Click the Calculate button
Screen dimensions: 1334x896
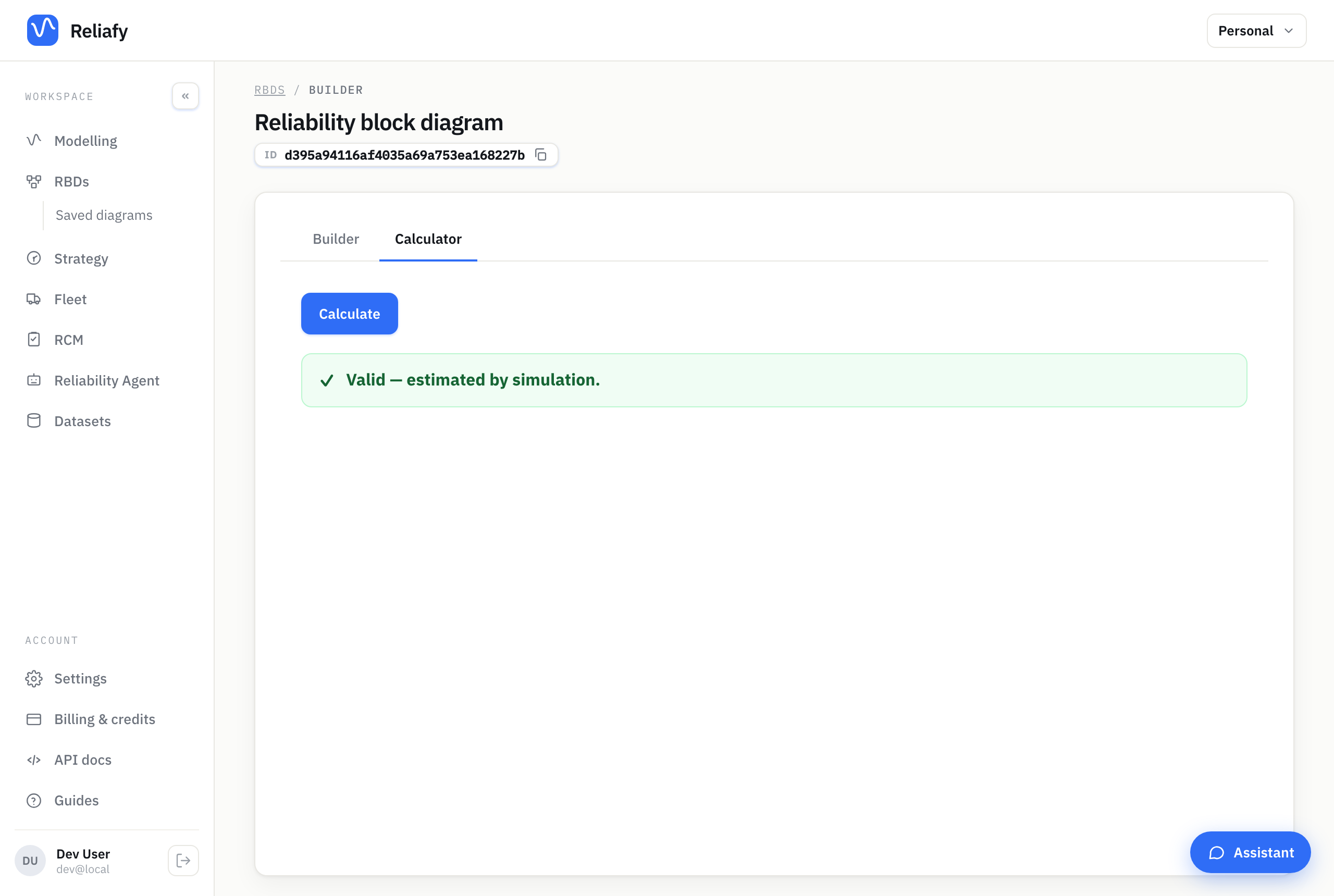point(349,314)
